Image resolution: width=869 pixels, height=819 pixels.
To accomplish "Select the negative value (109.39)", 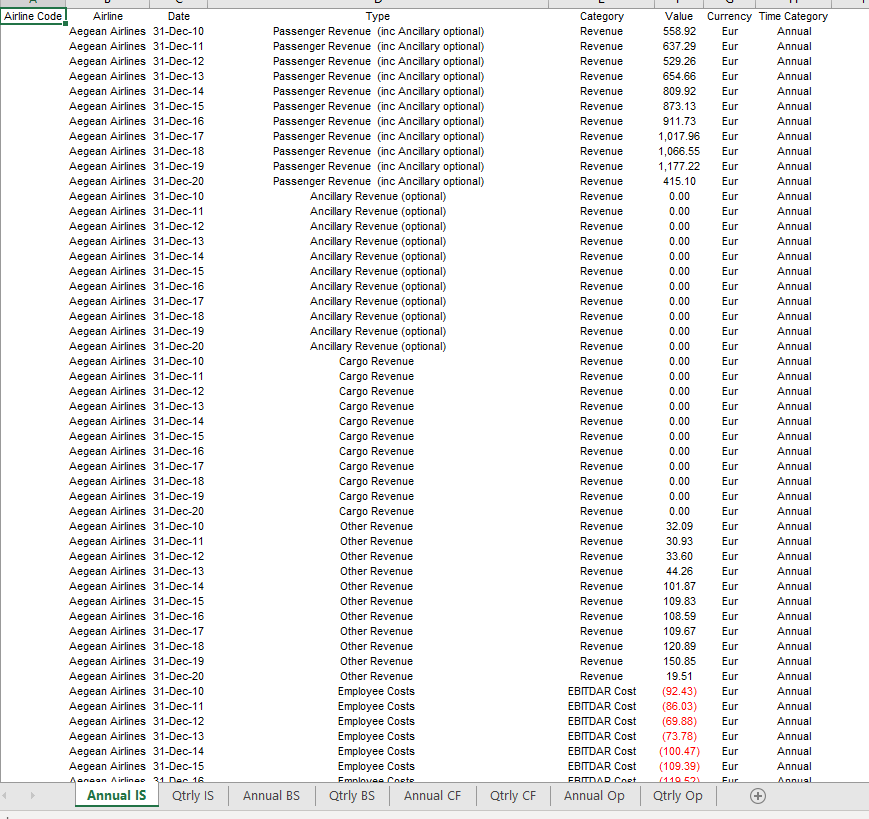I will tap(679, 766).
